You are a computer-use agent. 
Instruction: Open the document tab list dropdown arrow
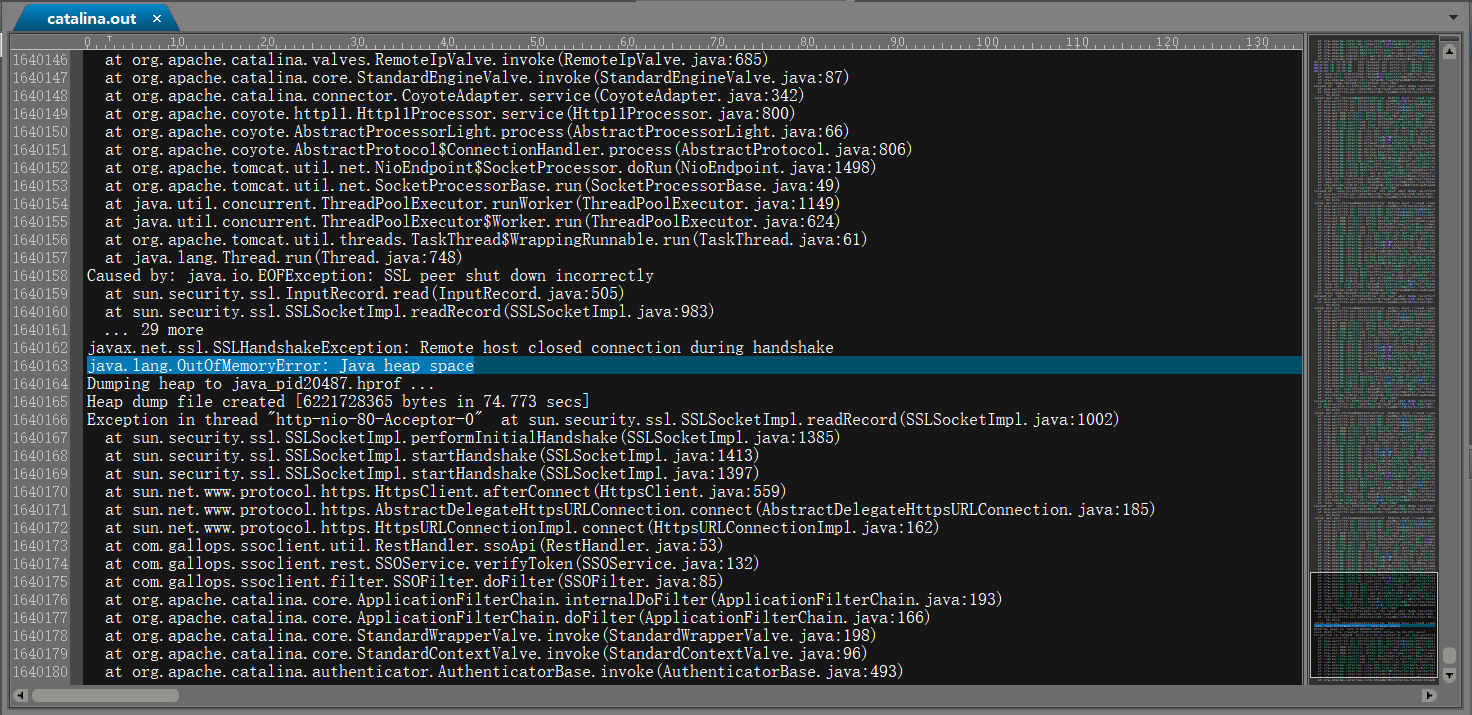1453,18
